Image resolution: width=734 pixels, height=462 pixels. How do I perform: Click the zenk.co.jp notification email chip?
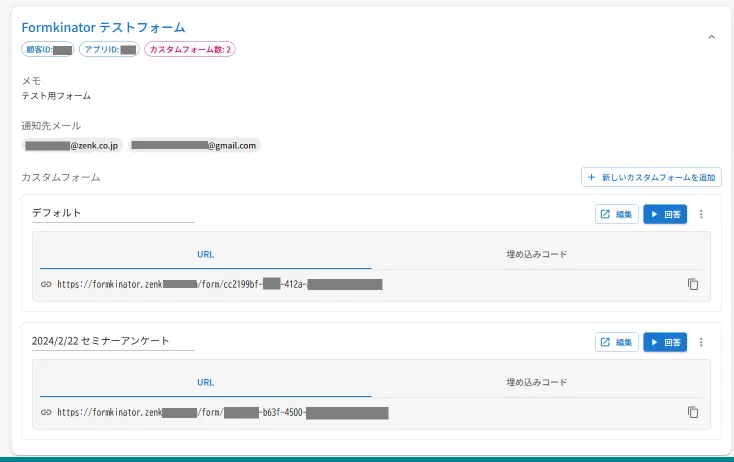[x=72, y=145]
